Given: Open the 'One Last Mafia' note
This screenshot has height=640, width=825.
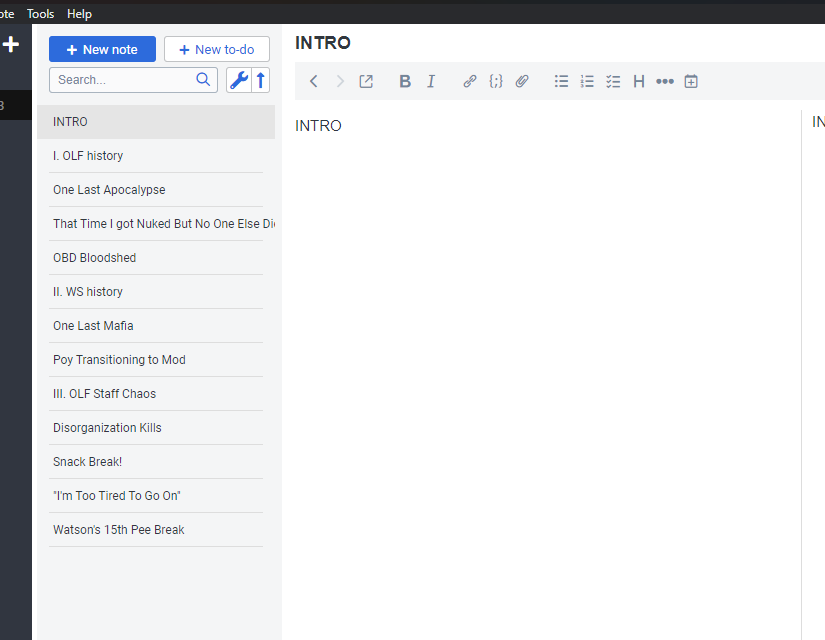Looking at the screenshot, I should tap(156, 326).
